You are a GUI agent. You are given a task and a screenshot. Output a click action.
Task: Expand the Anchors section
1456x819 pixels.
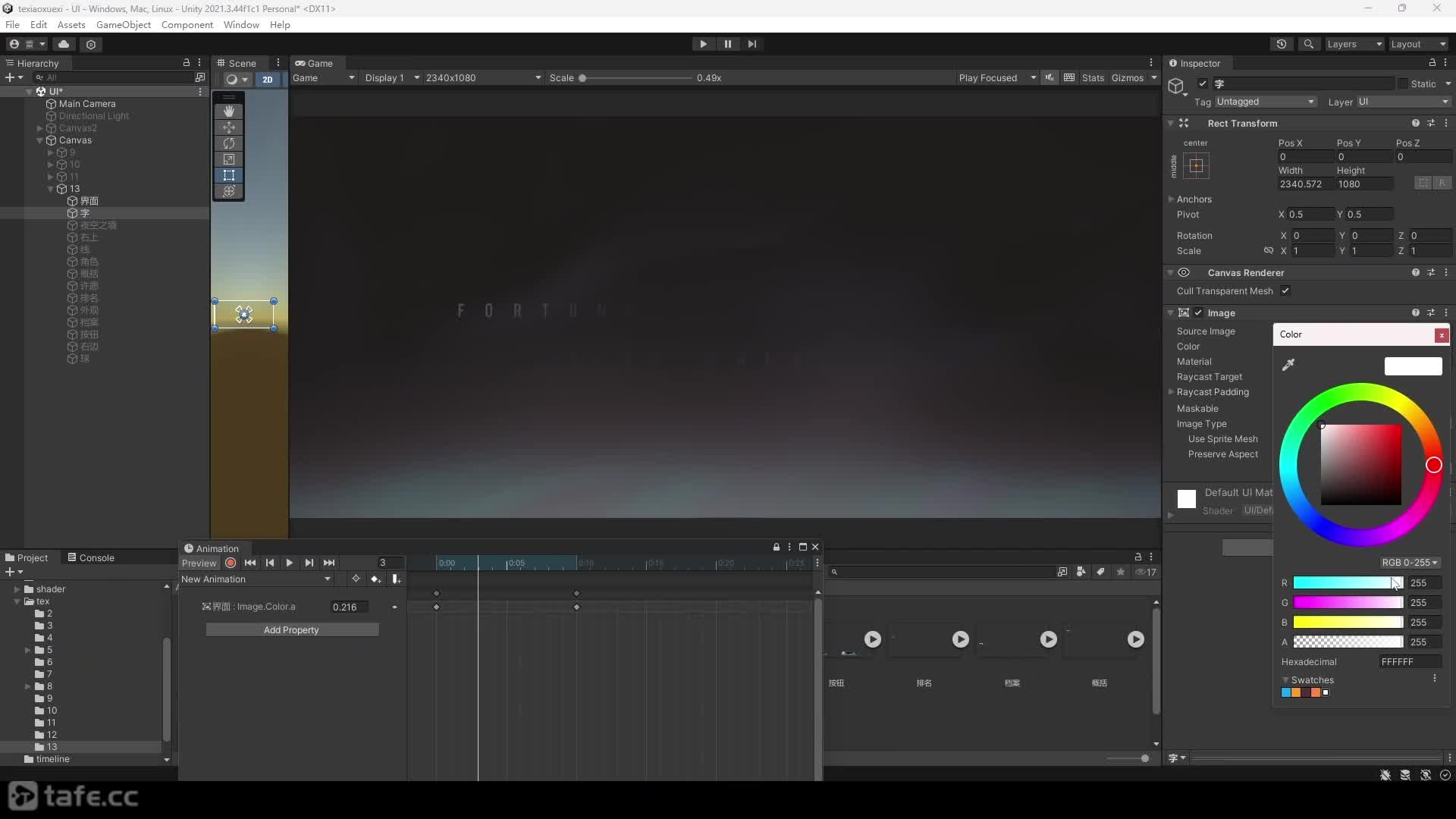[1194, 199]
